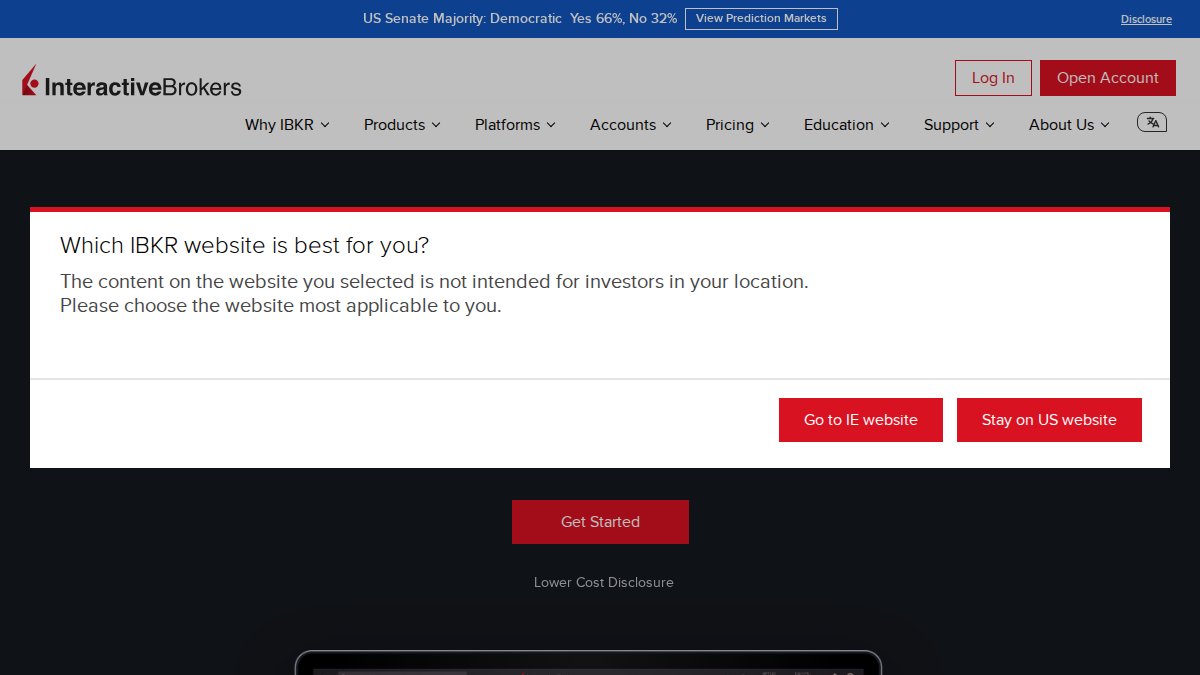This screenshot has height=675, width=1200.
Task: Open the language translation icon
Action: pyautogui.click(x=1152, y=122)
